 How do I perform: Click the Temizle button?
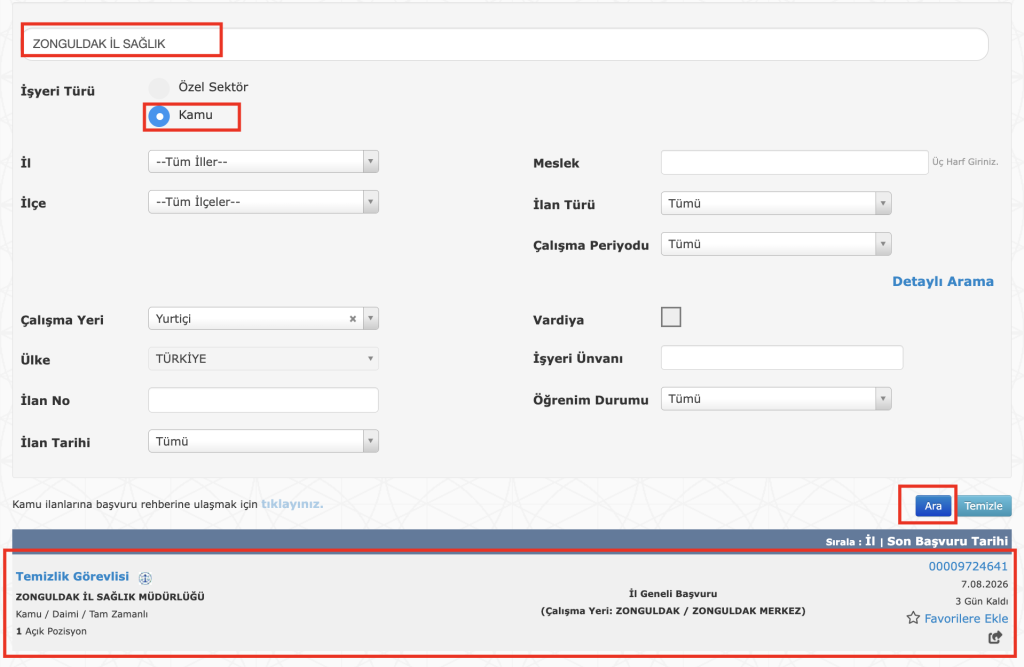[x=984, y=506]
